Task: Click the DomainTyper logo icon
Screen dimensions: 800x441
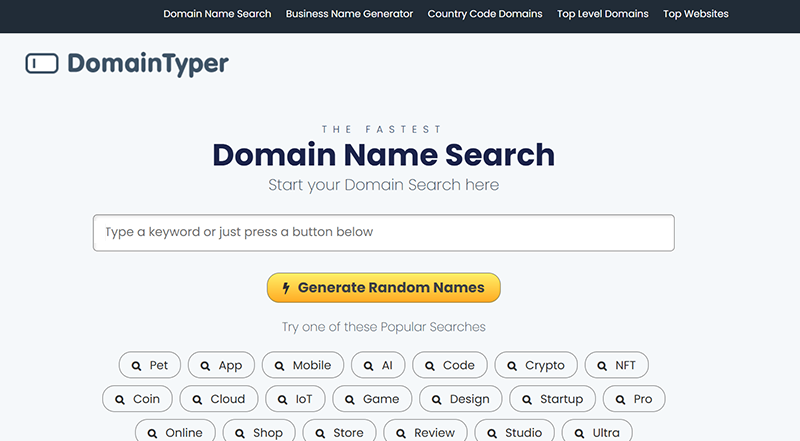Action: tap(42, 63)
